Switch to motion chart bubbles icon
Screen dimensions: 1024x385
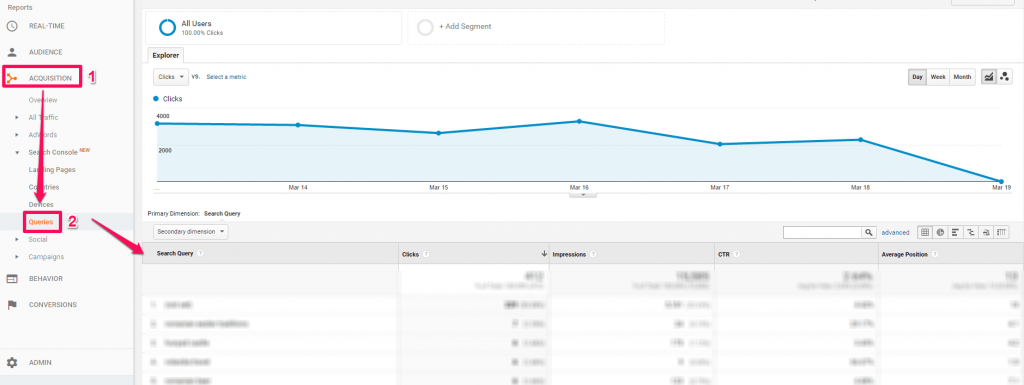coord(1004,77)
